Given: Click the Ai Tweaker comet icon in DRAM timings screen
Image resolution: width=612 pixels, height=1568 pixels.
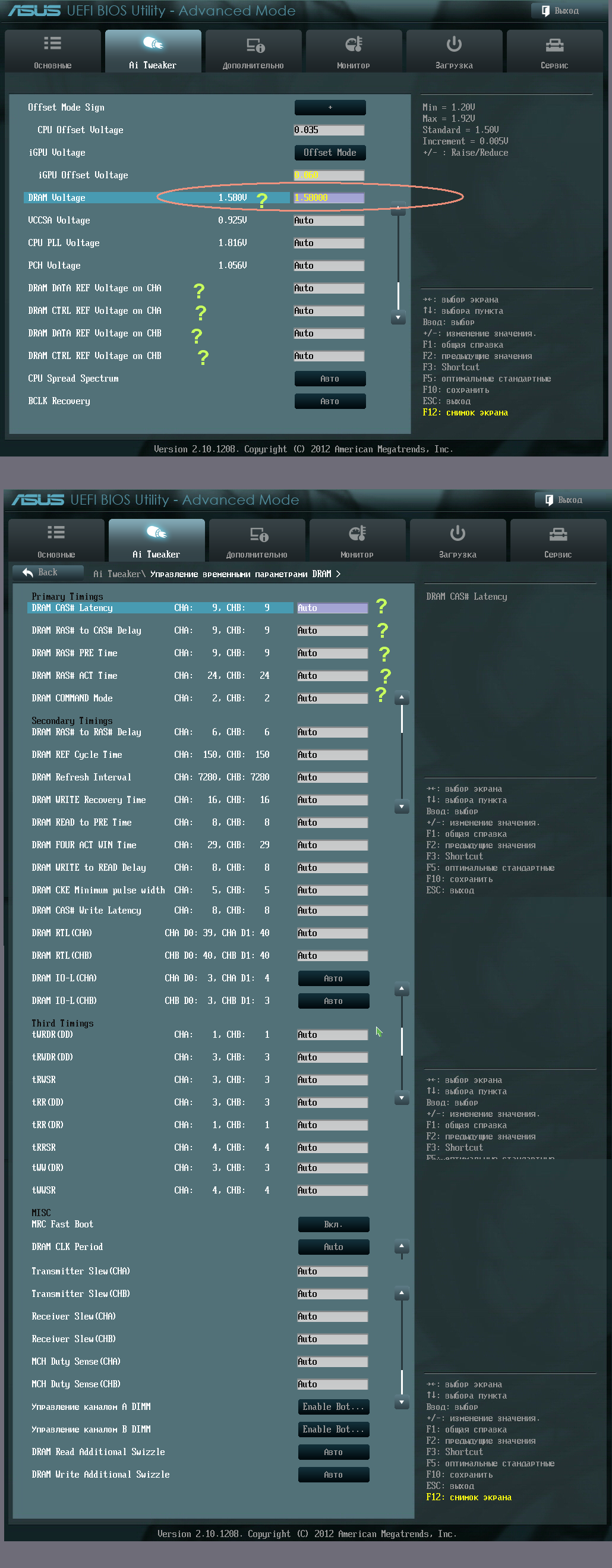Looking at the screenshot, I should (x=156, y=533).
